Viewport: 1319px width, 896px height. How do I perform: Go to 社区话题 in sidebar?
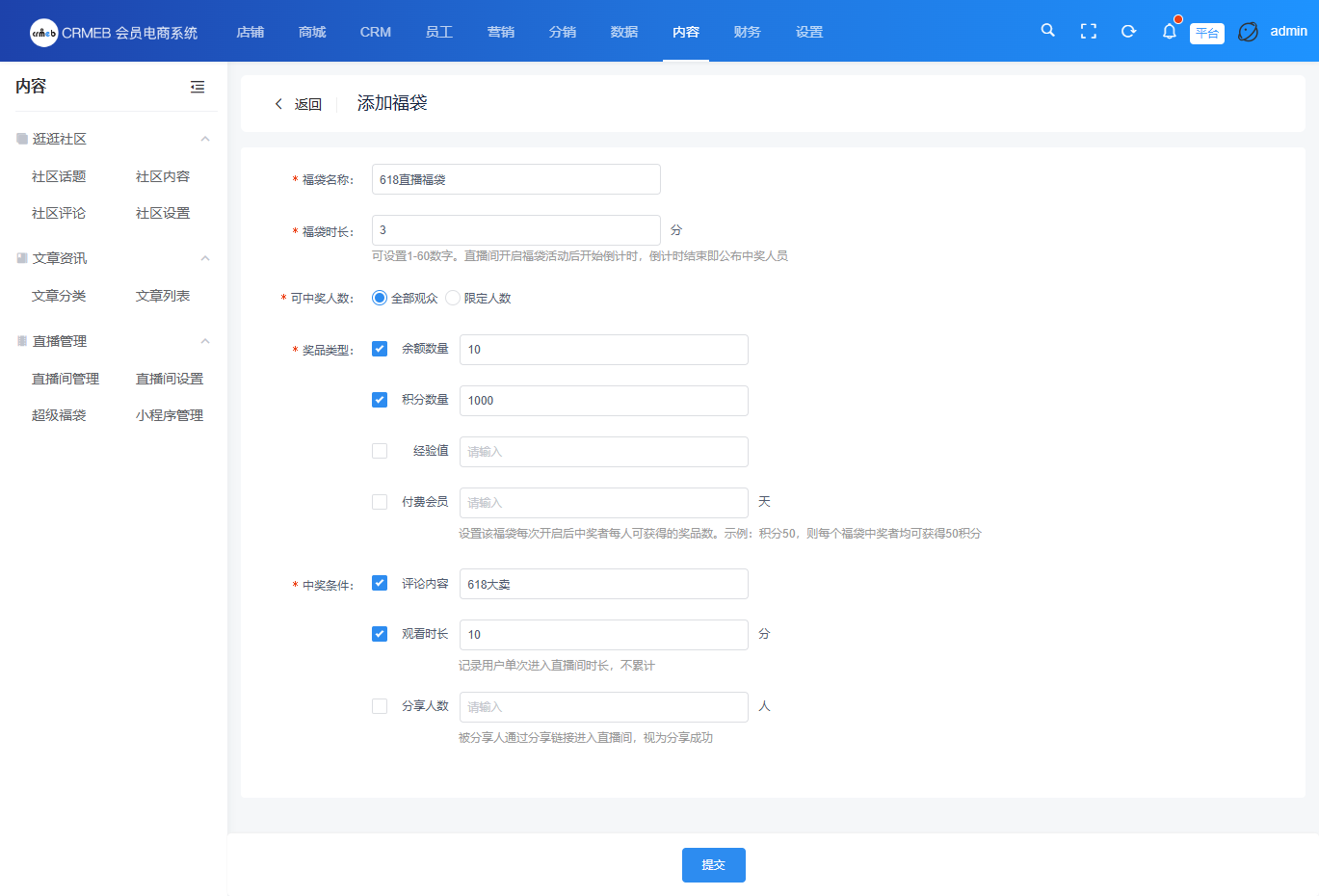pyautogui.click(x=59, y=176)
